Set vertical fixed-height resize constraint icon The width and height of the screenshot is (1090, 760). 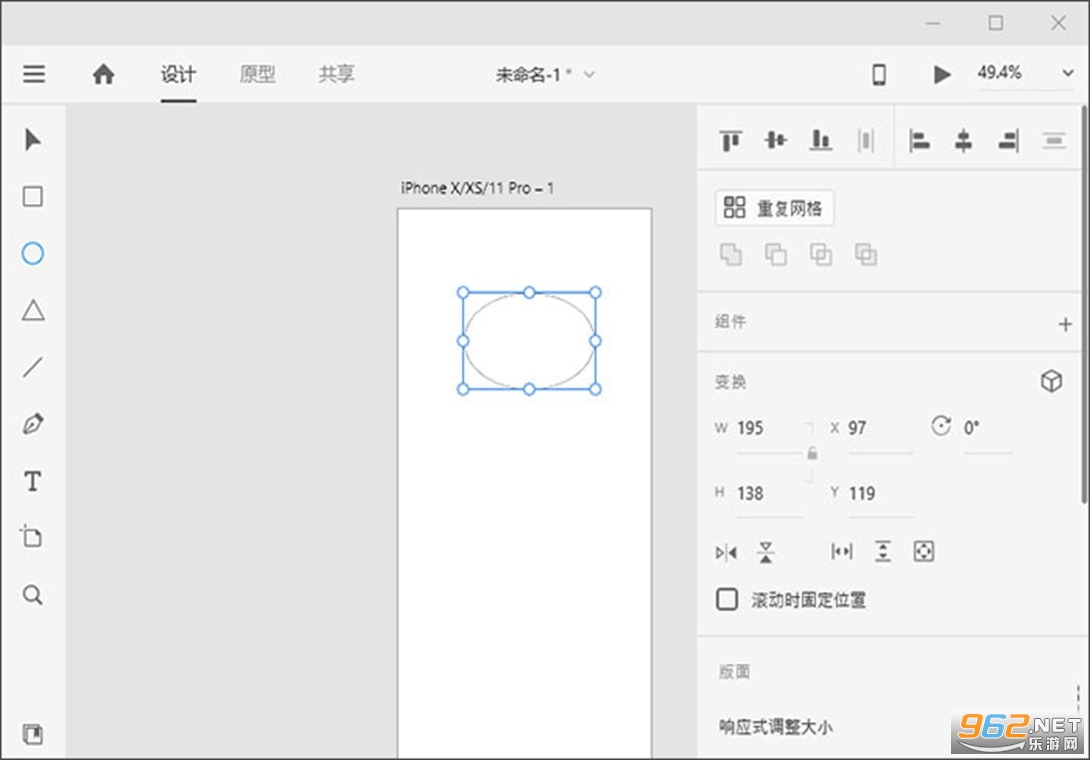tap(883, 551)
